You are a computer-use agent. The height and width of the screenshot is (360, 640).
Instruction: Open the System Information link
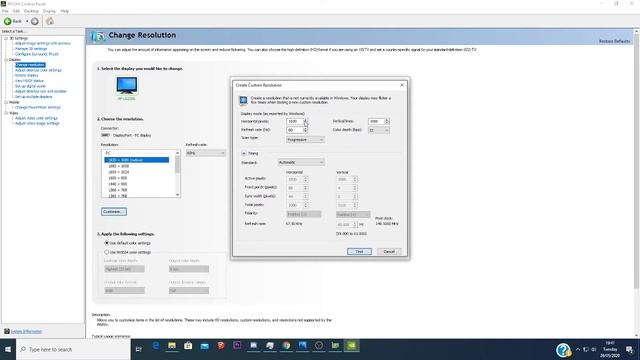26,331
